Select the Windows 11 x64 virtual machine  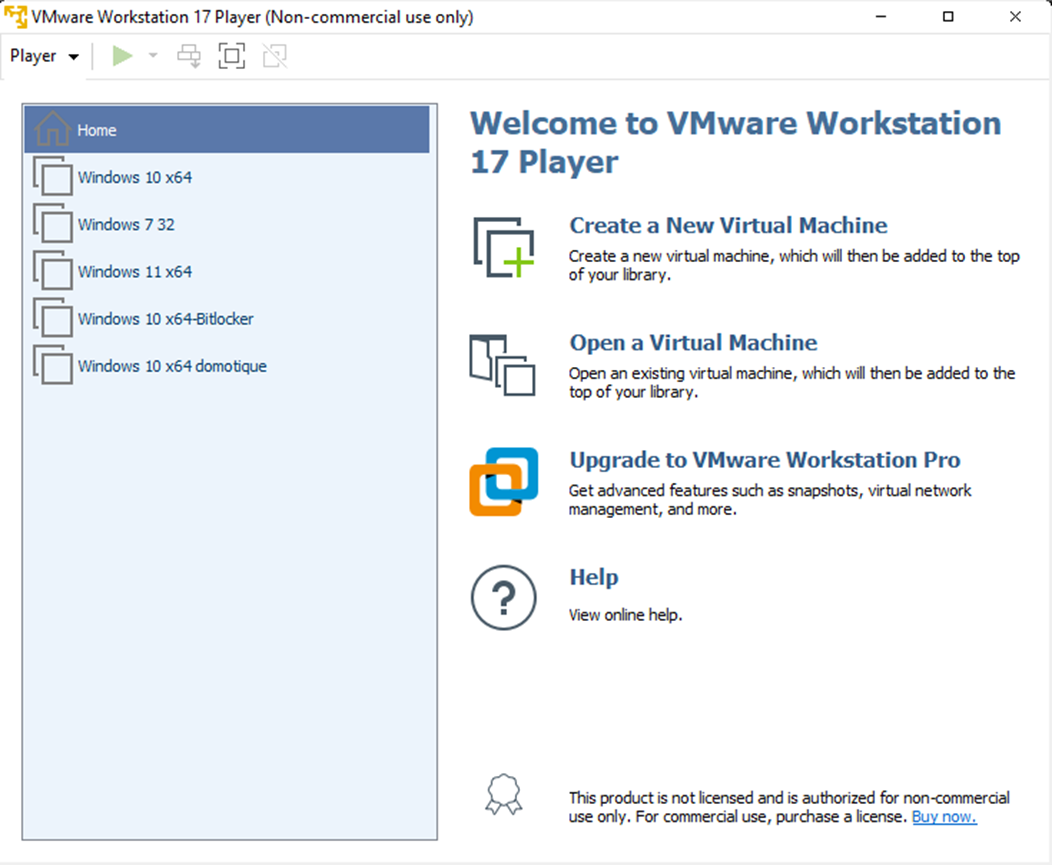[227, 271]
